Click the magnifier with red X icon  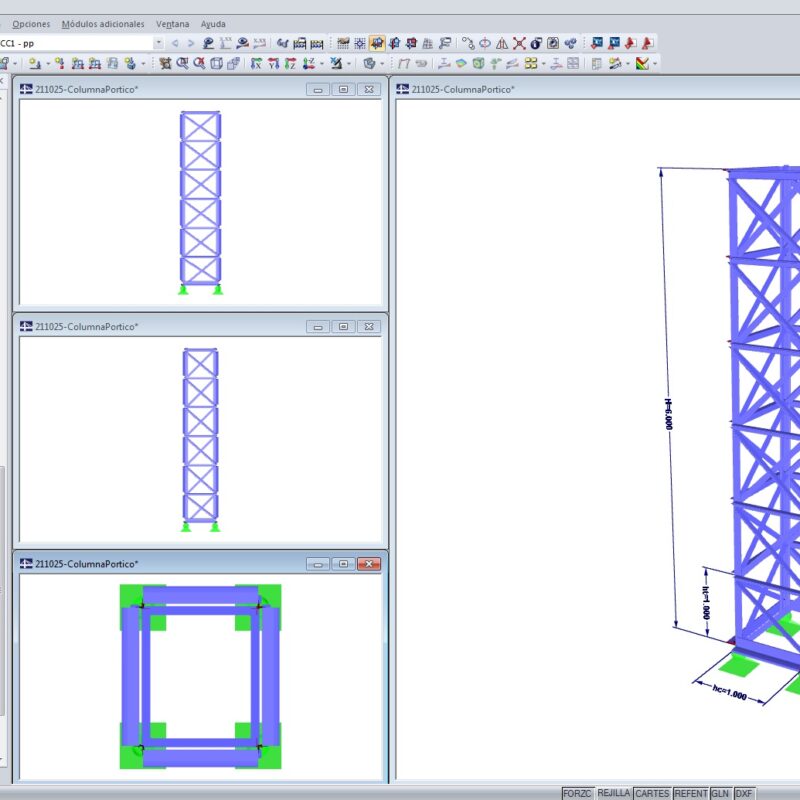199,63
